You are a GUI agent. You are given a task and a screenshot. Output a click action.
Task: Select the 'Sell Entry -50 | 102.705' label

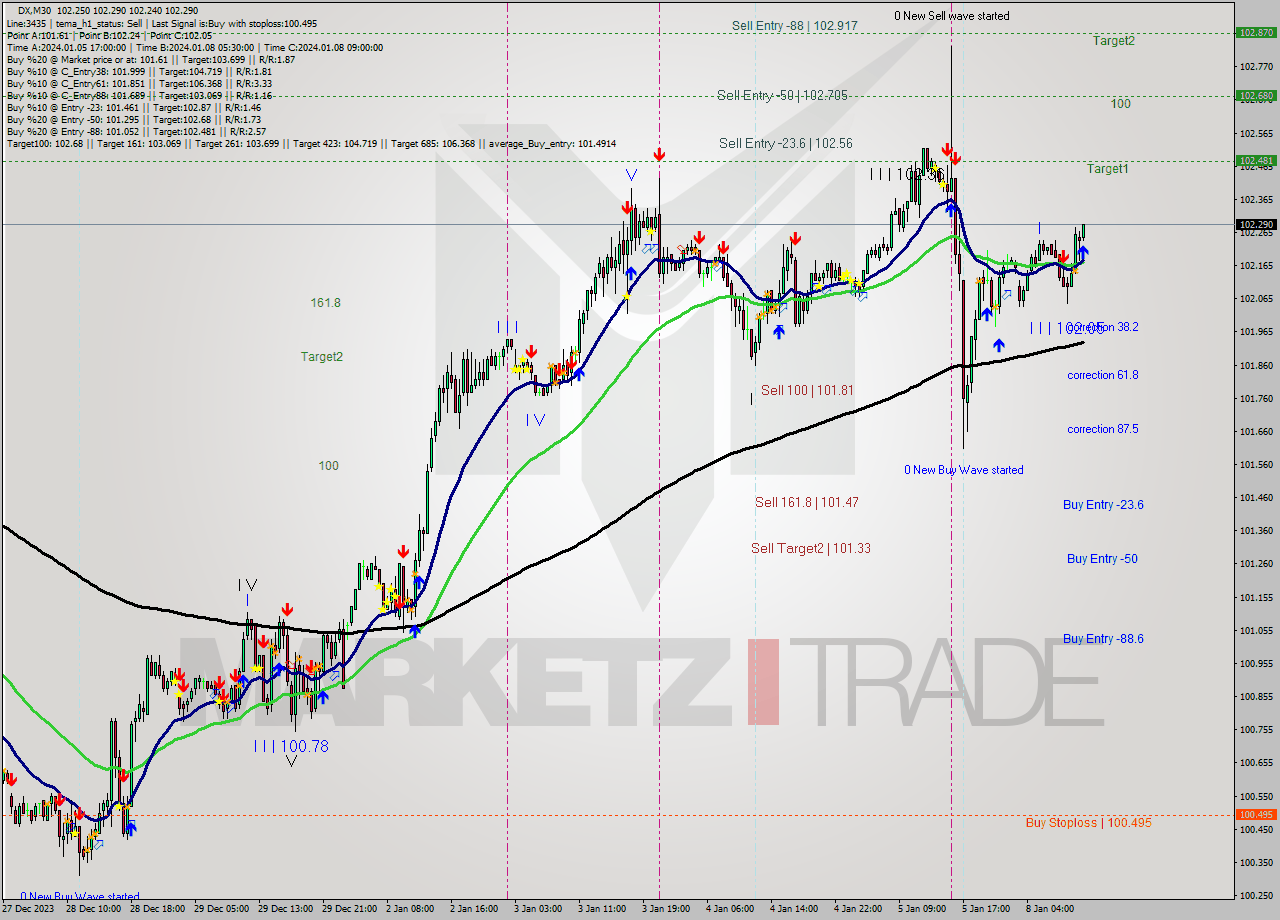coord(782,95)
